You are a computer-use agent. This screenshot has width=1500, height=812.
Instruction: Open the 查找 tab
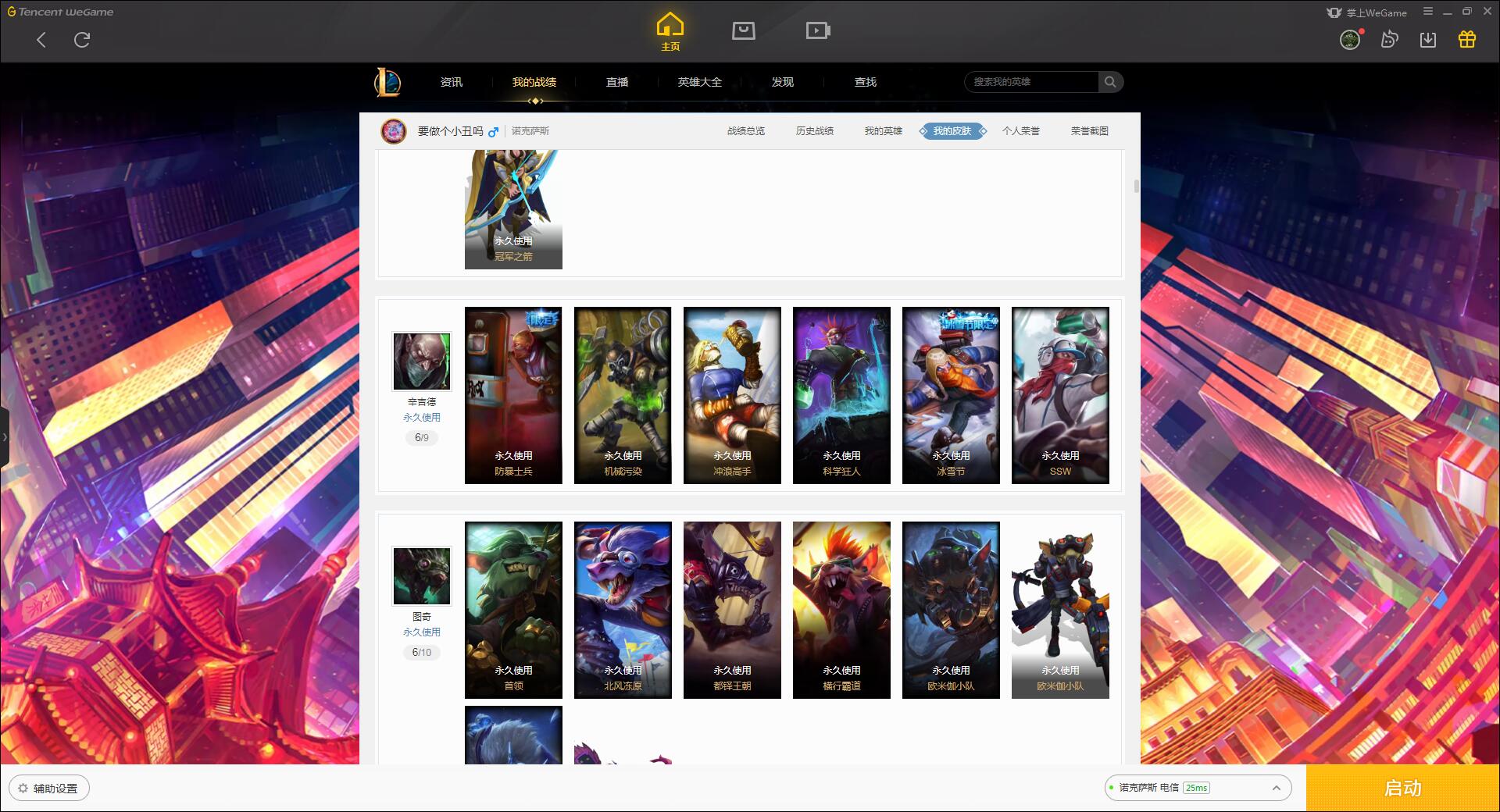point(866,82)
